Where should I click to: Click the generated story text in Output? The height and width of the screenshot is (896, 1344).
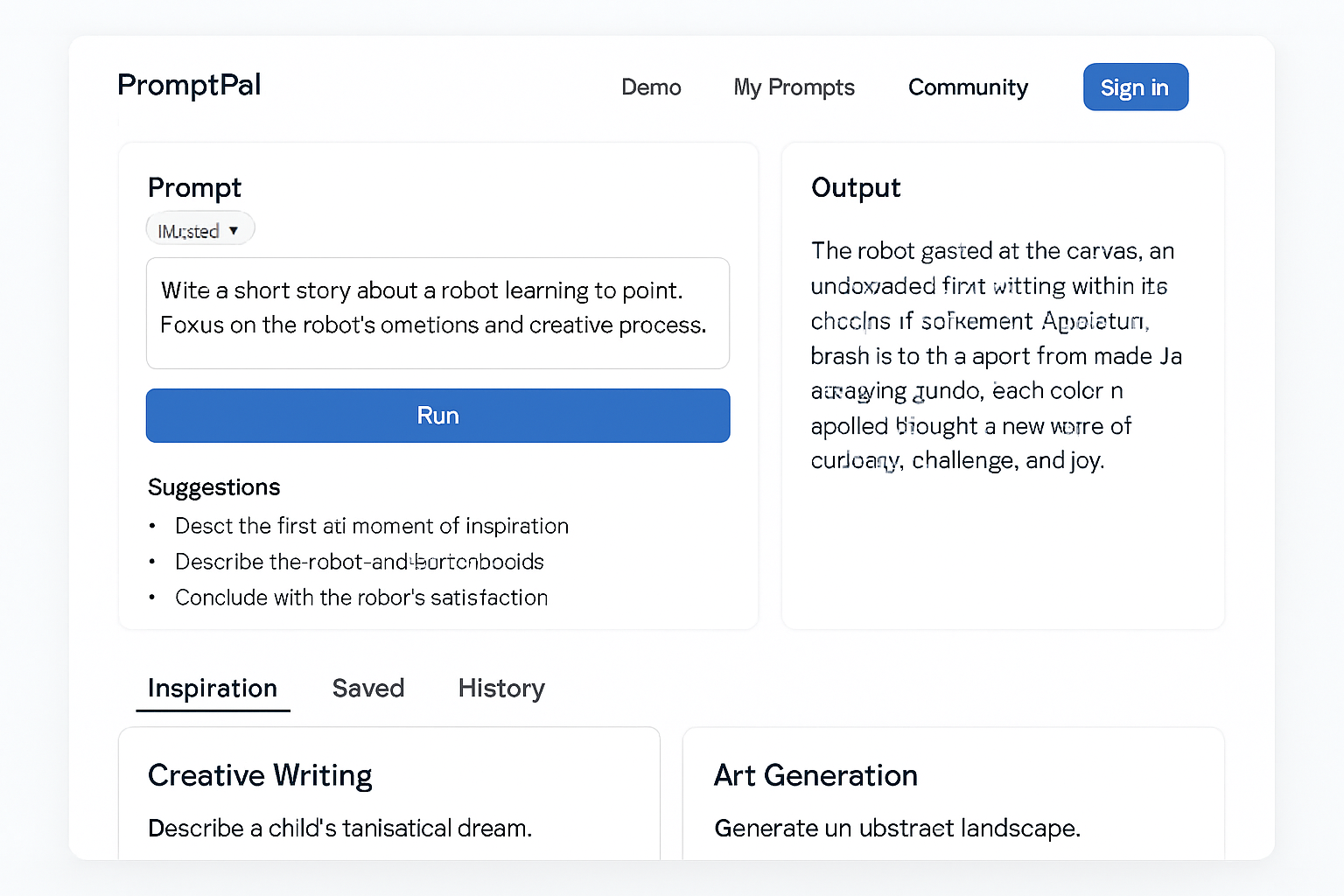(996, 355)
